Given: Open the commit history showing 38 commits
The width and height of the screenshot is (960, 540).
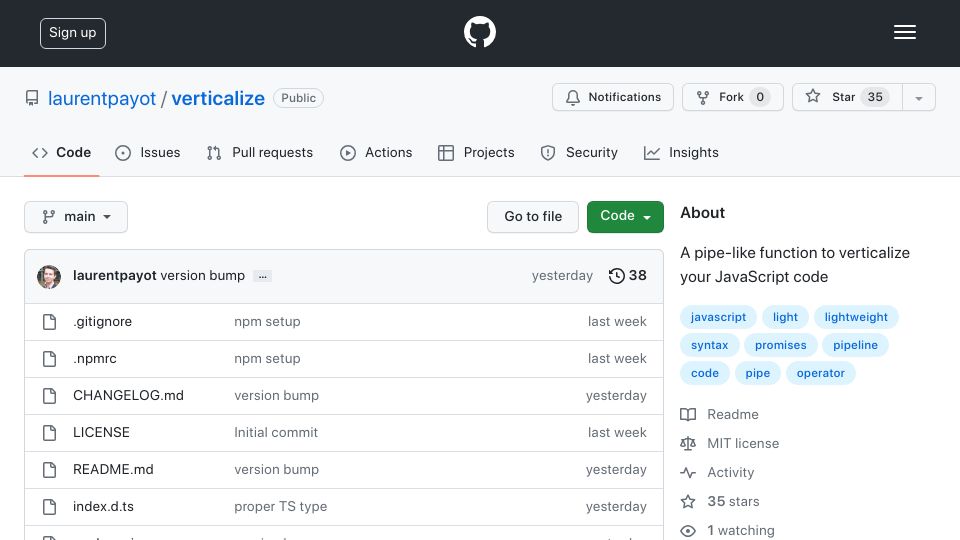Looking at the screenshot, I should [628, 276].
